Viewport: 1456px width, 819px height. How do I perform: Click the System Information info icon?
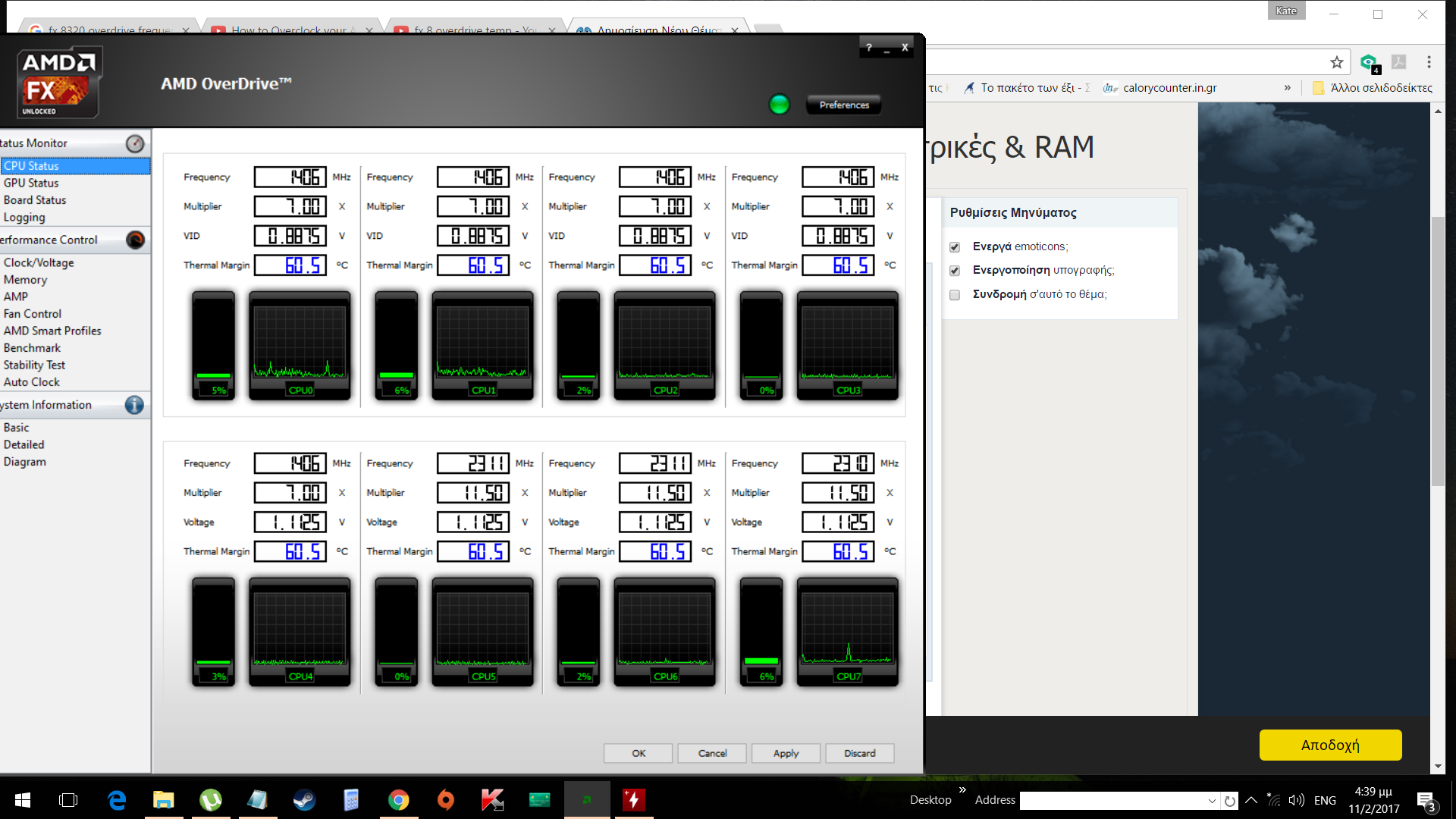(x=134, y=405)
